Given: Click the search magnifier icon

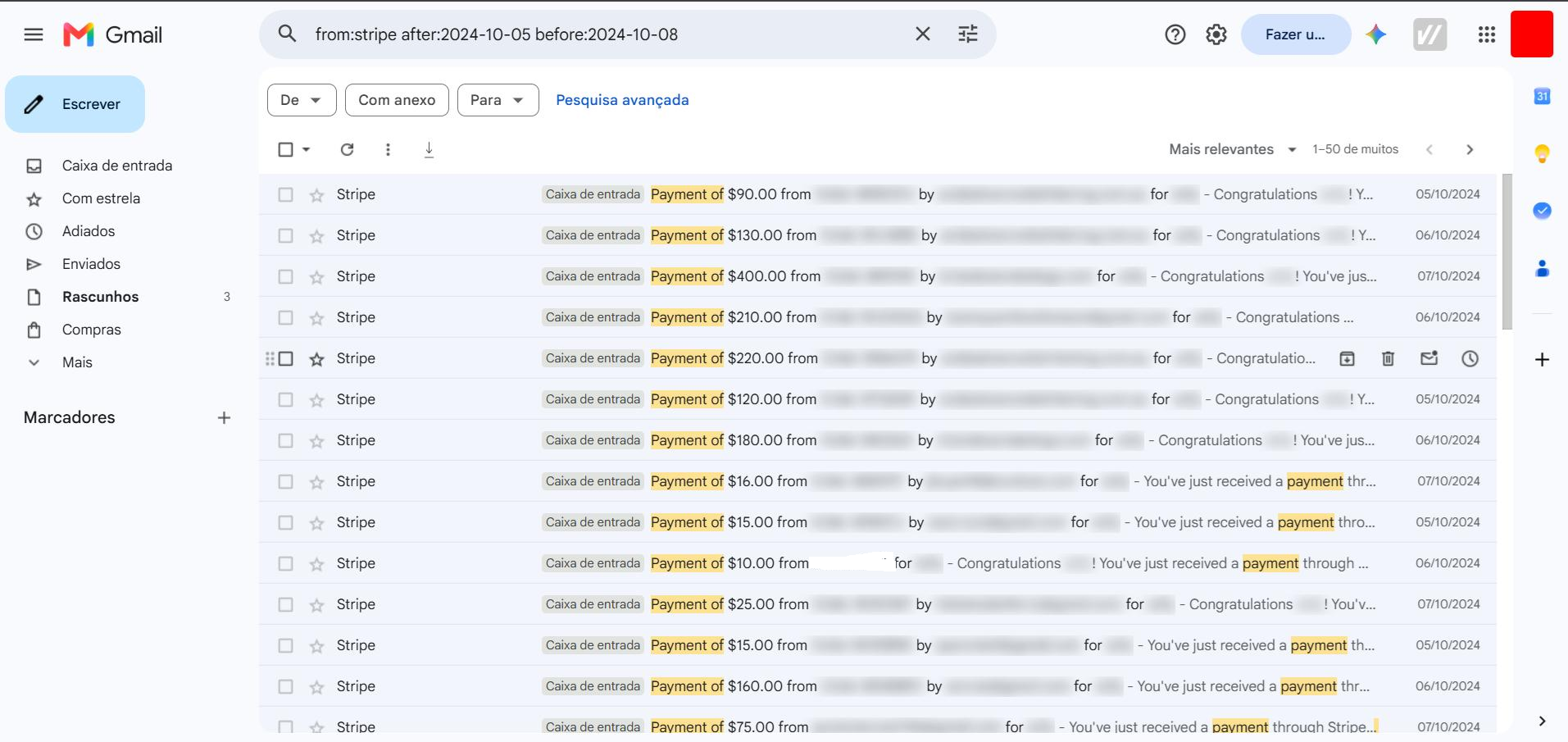Looking at the screenshot, I should pyautogui.click(x=287, y=34).
